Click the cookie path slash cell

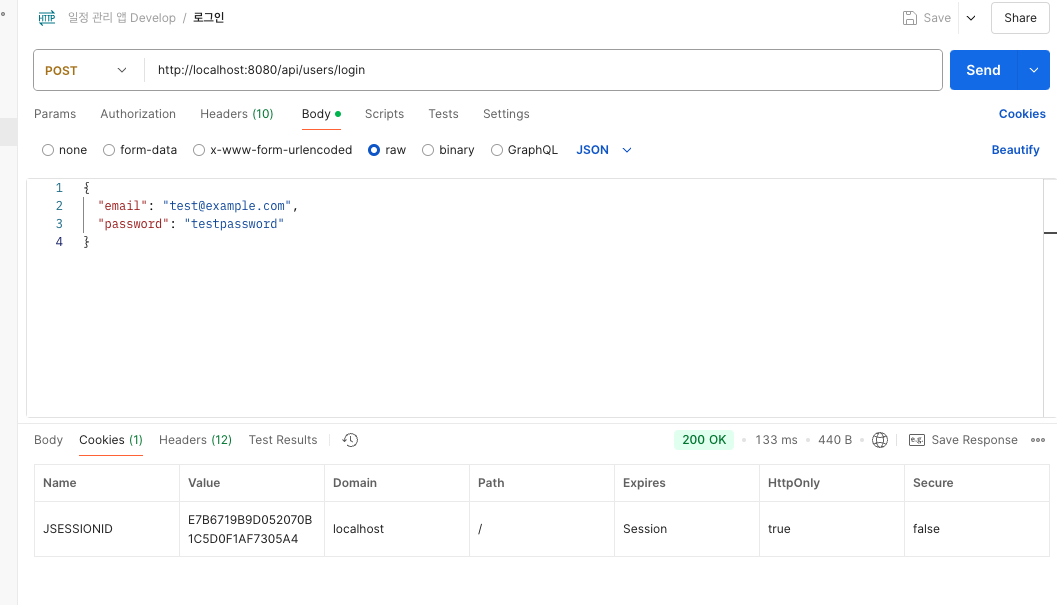(542, 529)
